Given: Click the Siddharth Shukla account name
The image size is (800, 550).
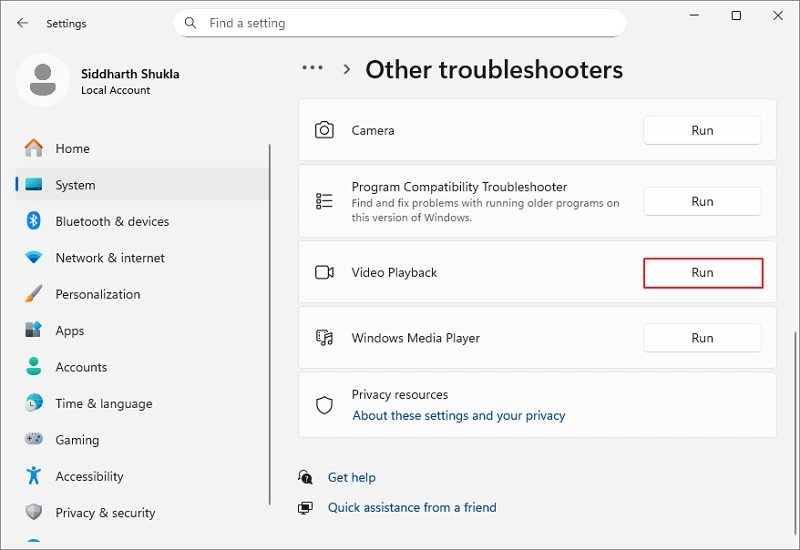Looking at the screenshot, I should click(x=130, y=74).
